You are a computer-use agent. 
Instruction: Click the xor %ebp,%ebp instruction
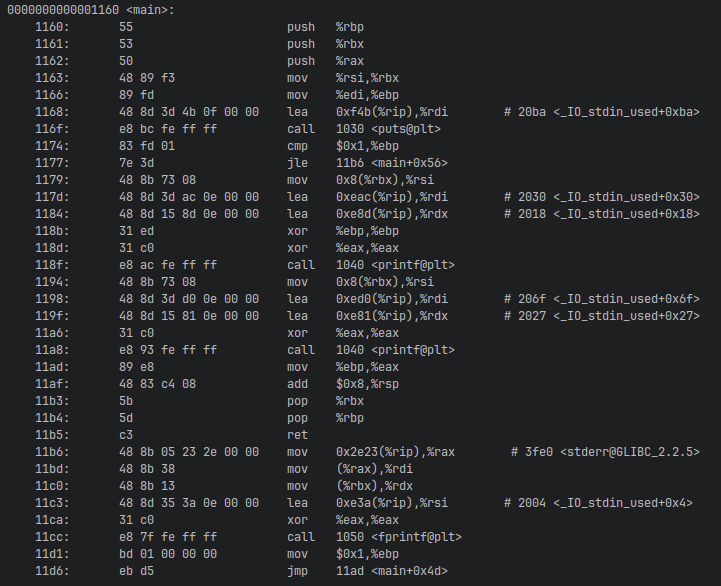tap(343, 231)
